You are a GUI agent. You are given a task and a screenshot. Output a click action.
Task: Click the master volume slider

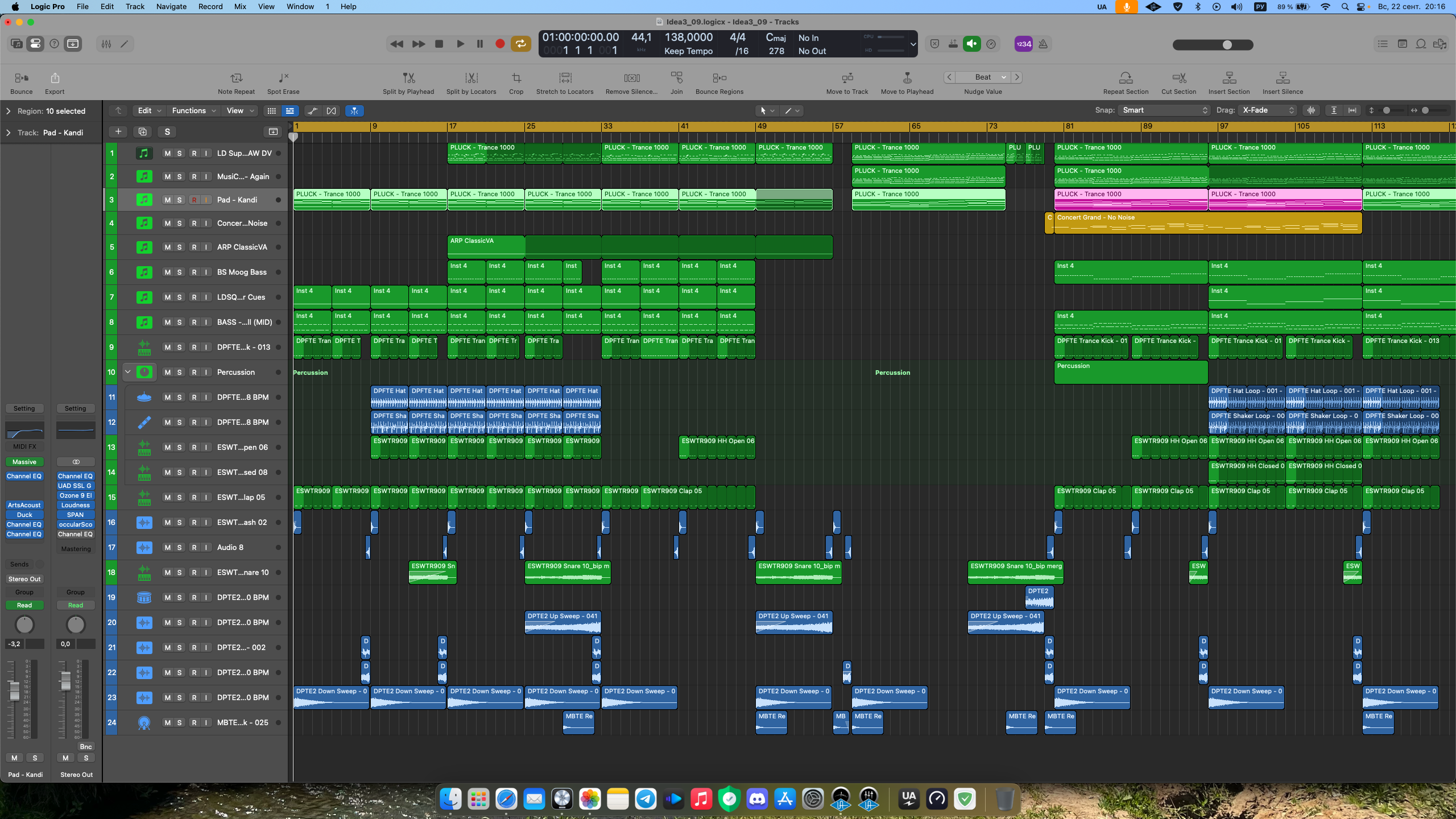coord(1213,45)
